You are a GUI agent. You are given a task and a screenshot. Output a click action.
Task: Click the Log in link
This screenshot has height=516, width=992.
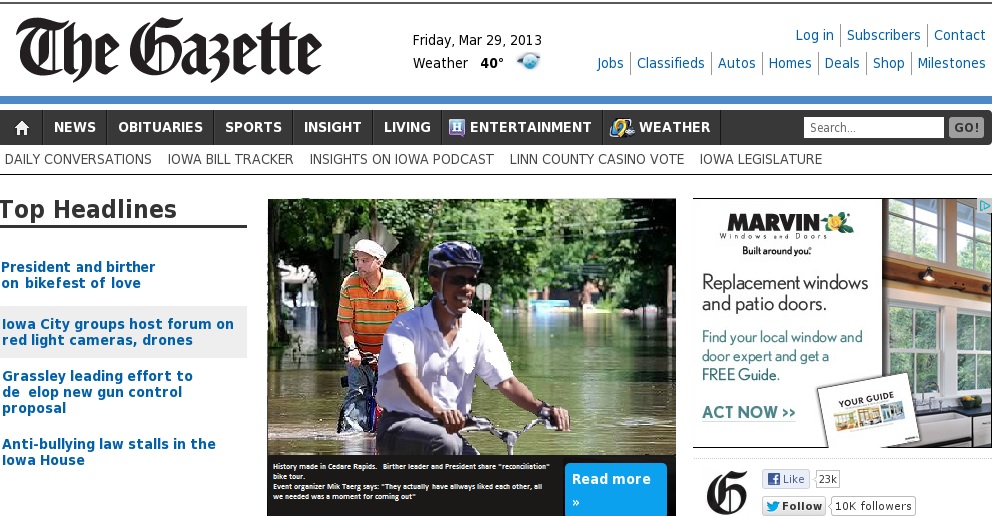coord(814,35)
